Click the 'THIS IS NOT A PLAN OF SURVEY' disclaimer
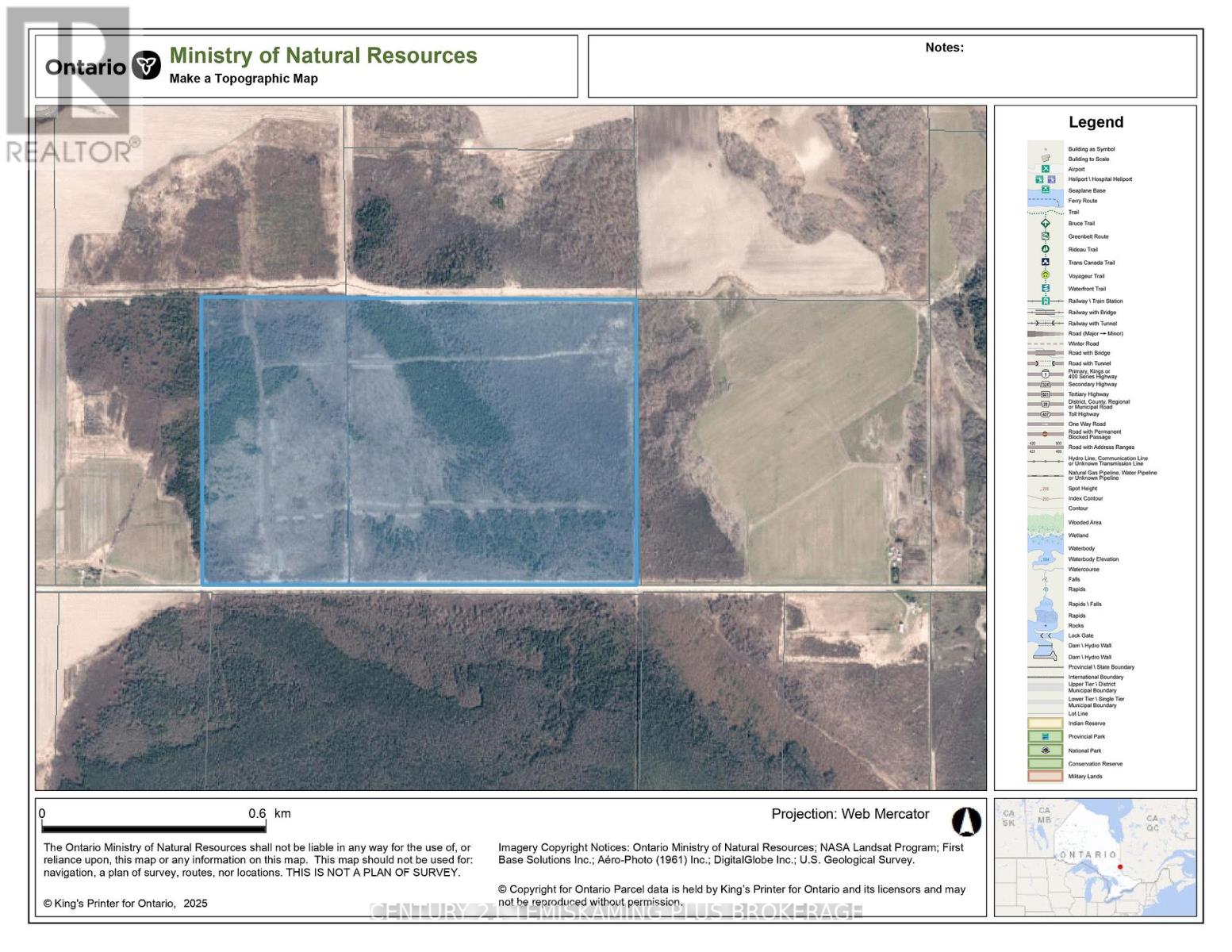 (372, 873)
